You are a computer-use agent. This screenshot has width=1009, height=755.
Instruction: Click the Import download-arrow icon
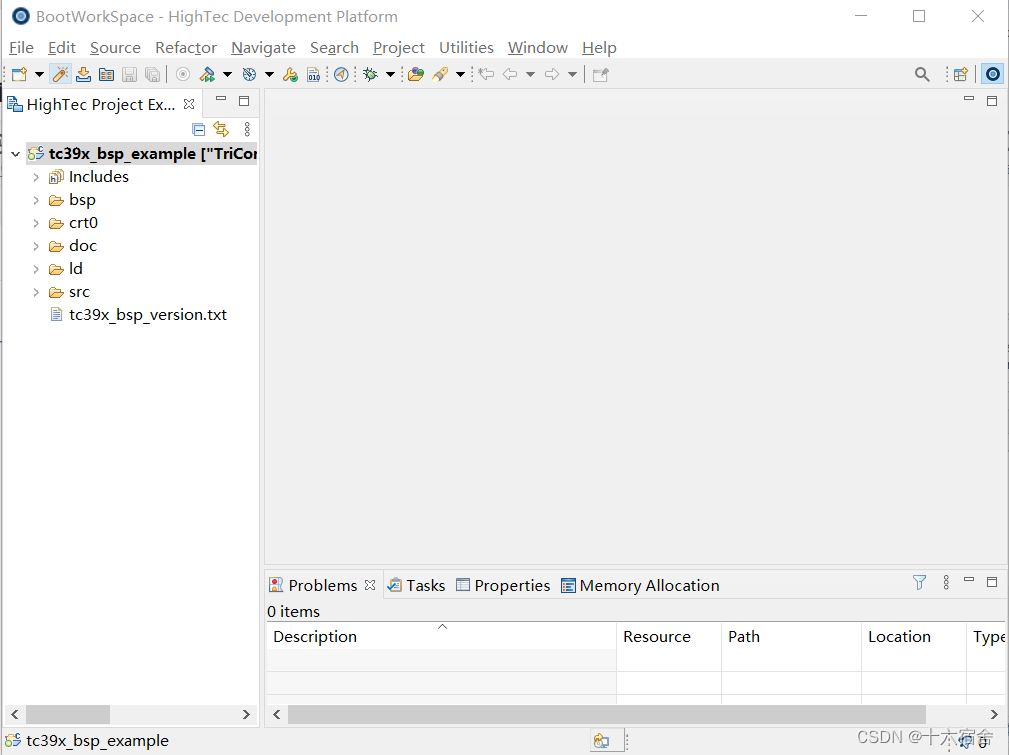click(83, 75)
